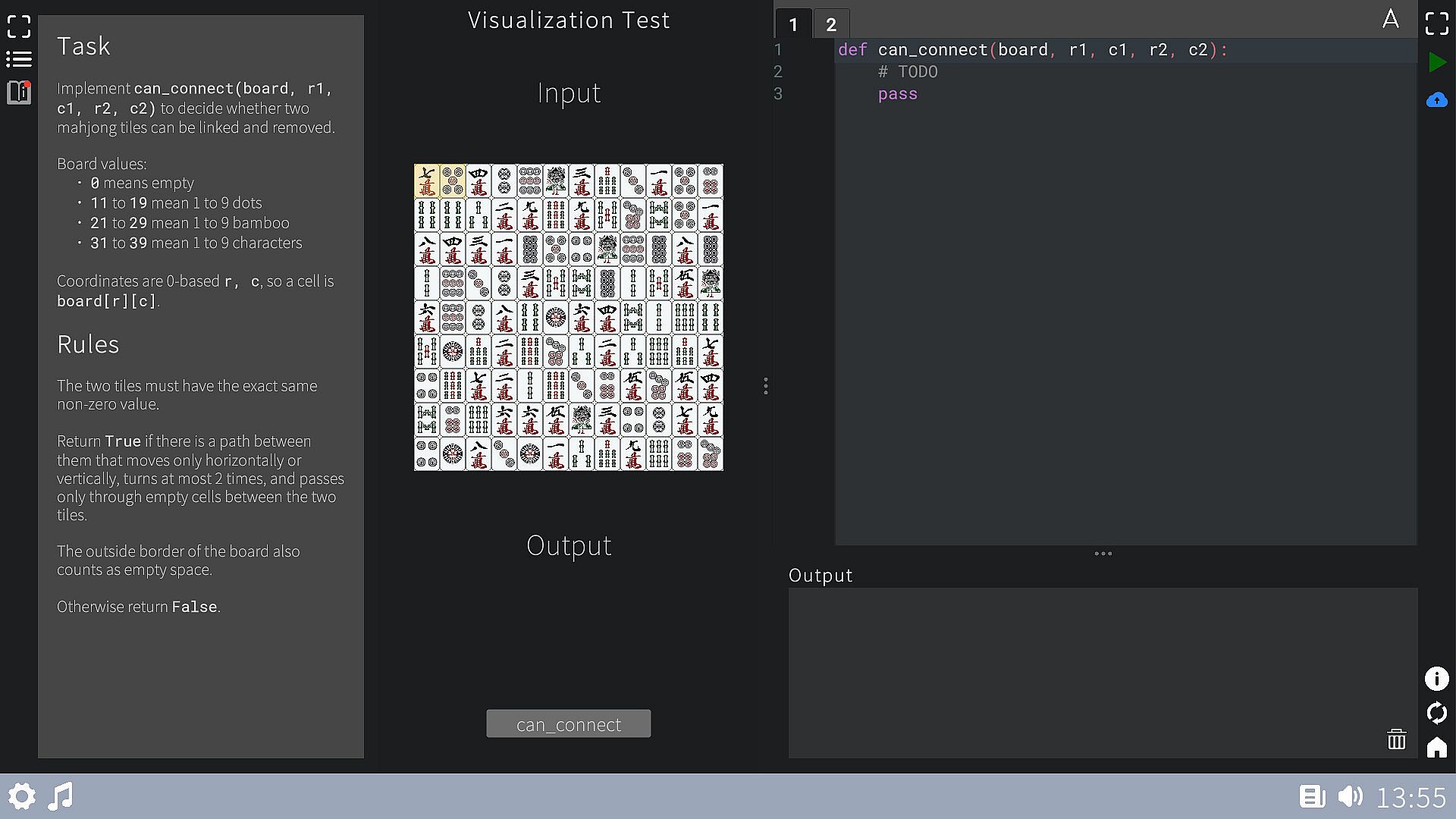
Task: Click the '11 to 19 mean 1 to 9 dots' bullet
Action: point(176,202)
